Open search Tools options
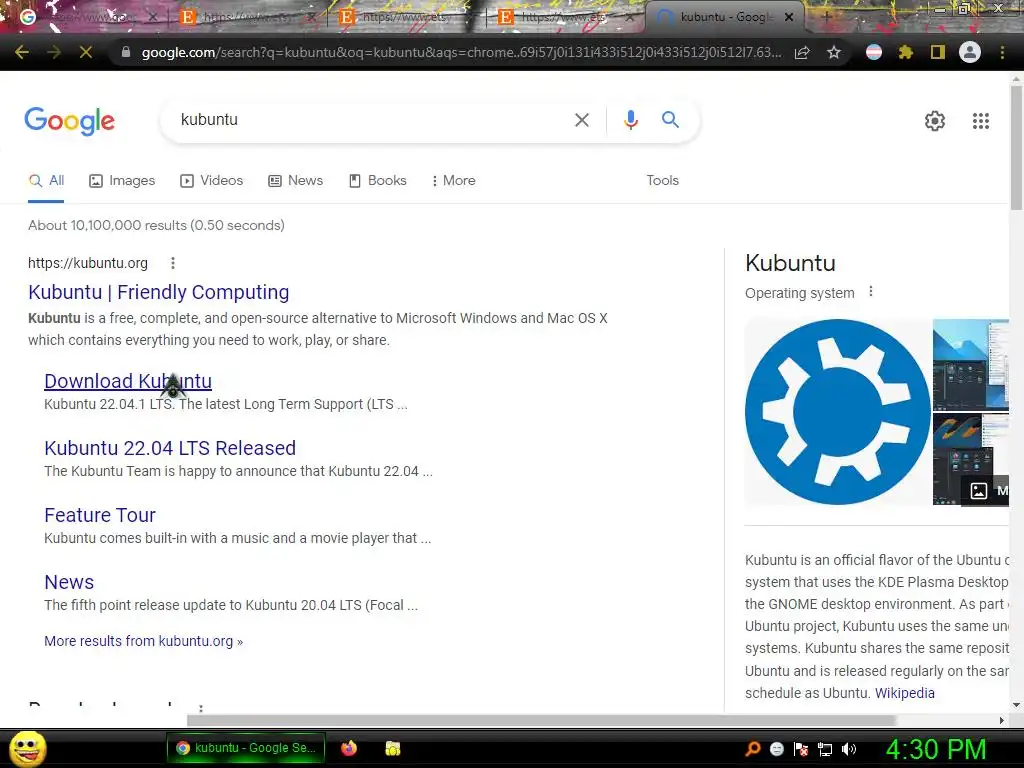 coord(662,181)
